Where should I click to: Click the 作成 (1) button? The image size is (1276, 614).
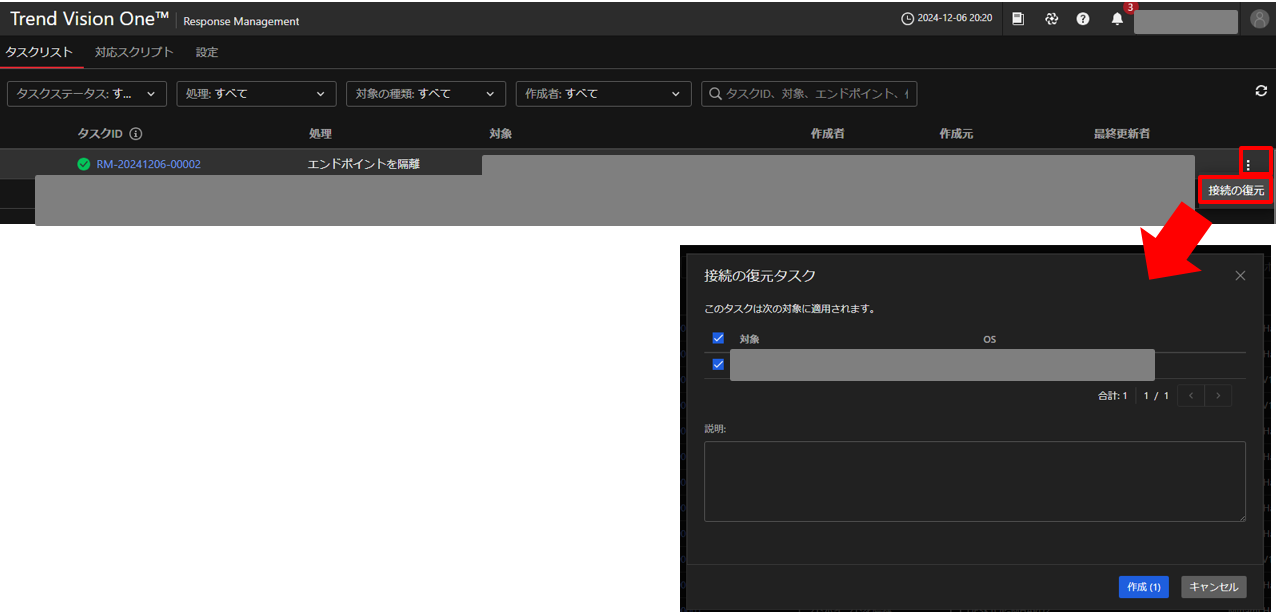click(x=1143, y=587)
